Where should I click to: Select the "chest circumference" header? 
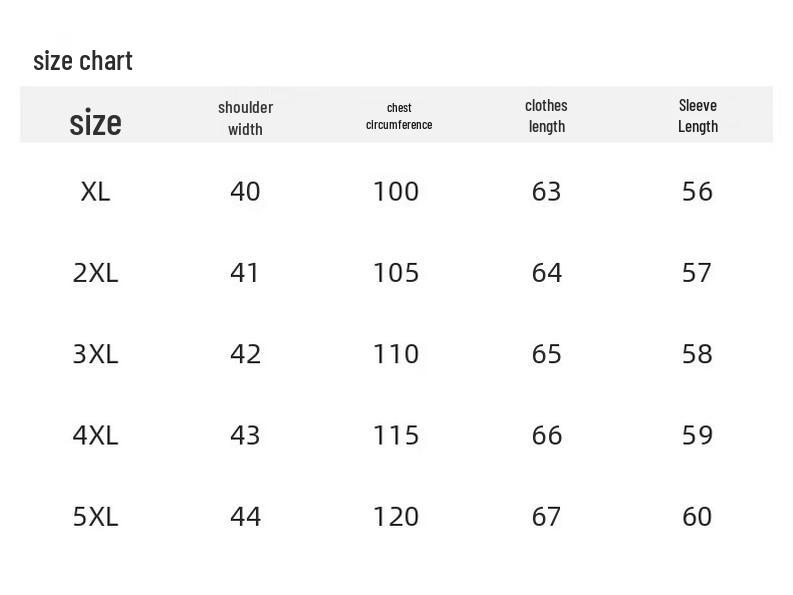click(x=399, y=116)
